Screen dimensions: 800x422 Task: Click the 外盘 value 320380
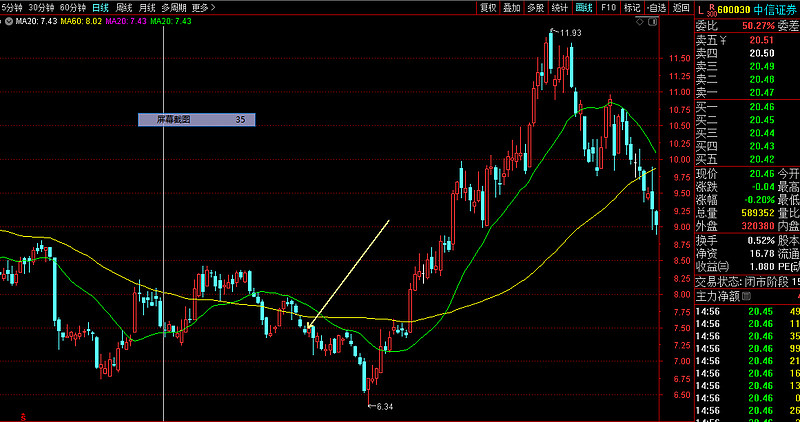click(758, 226)
